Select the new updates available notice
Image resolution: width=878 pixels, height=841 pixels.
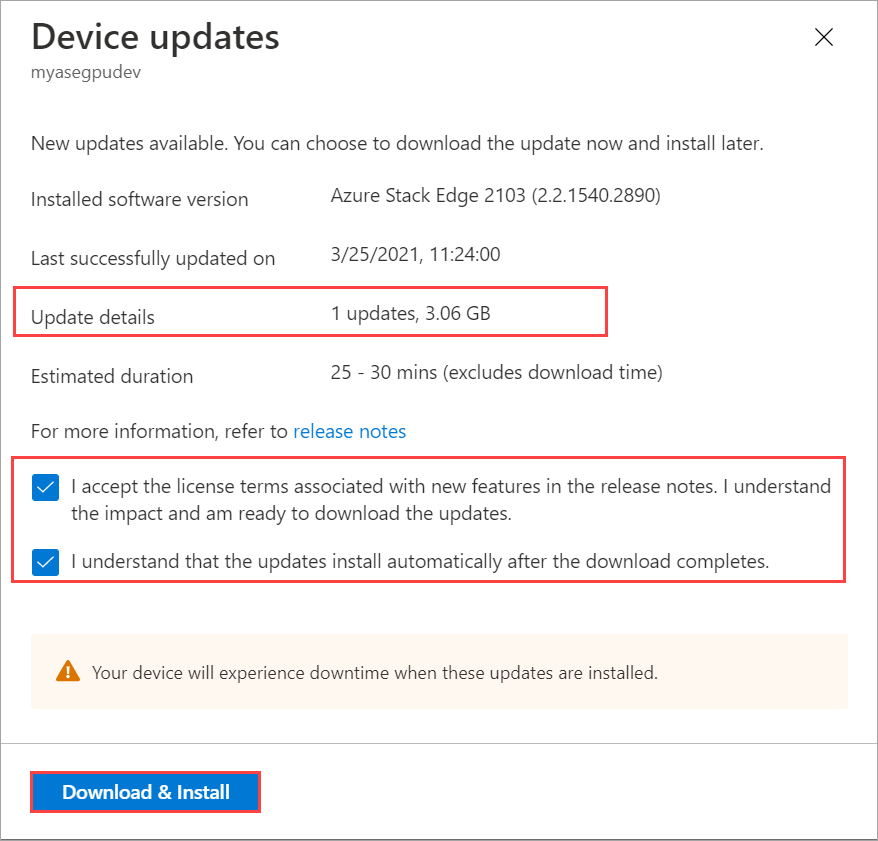coord(373,143)
